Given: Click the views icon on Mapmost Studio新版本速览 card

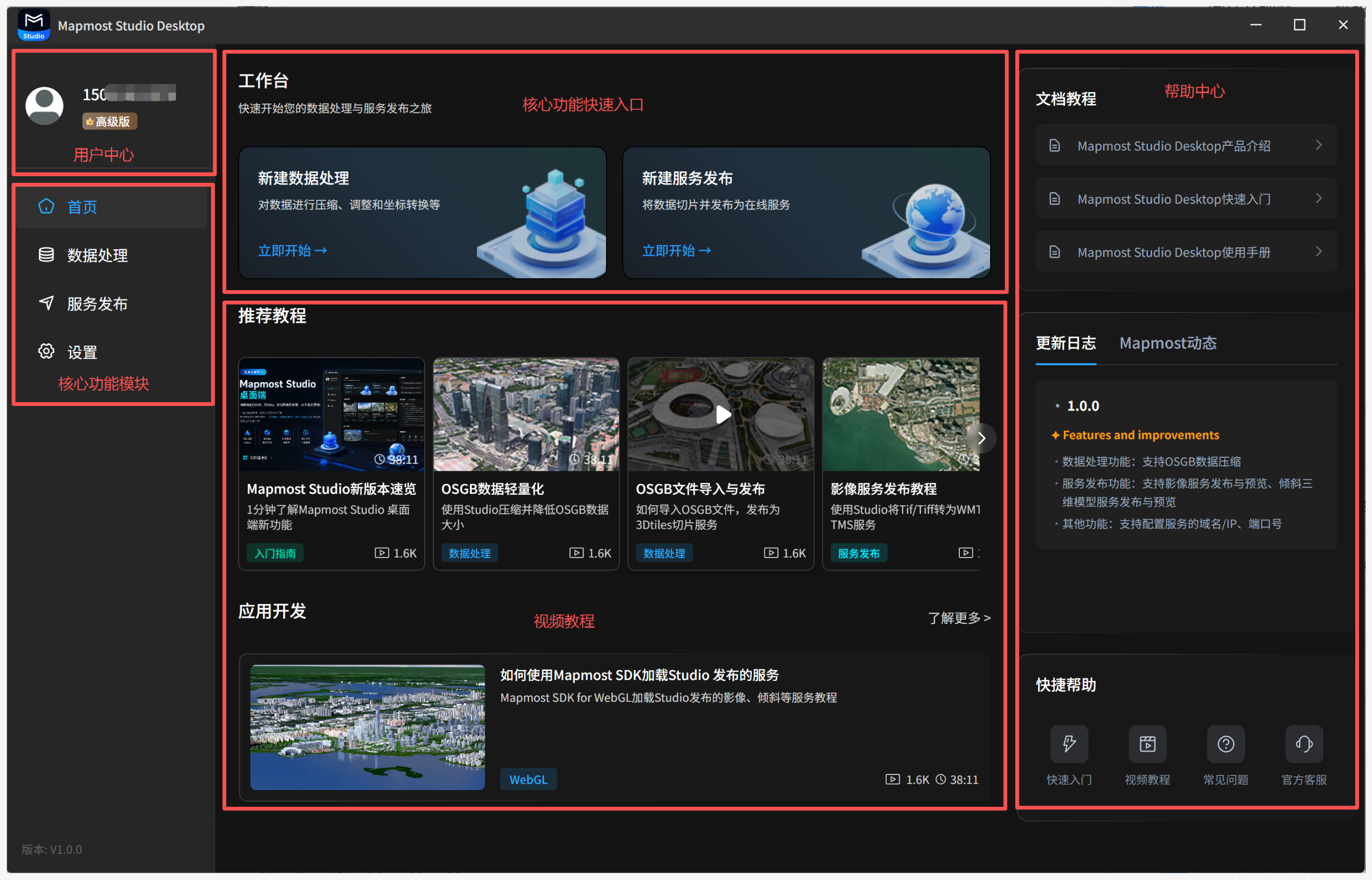Looking at the screenshot, I should pos(381,553).
